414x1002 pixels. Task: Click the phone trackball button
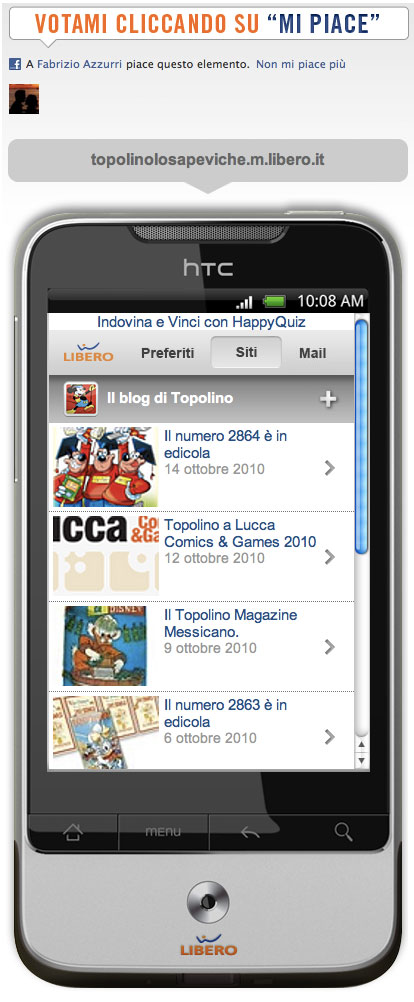208,902
